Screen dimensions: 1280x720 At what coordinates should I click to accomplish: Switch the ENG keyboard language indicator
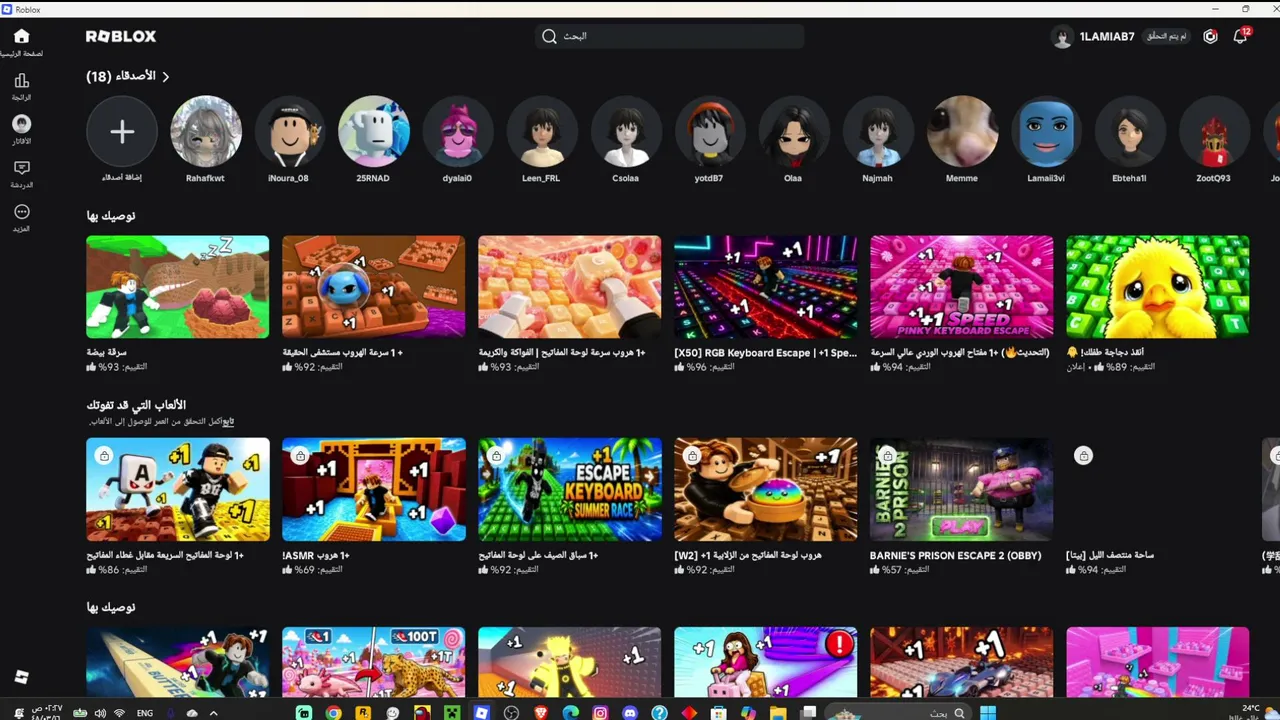coord(145,713)
